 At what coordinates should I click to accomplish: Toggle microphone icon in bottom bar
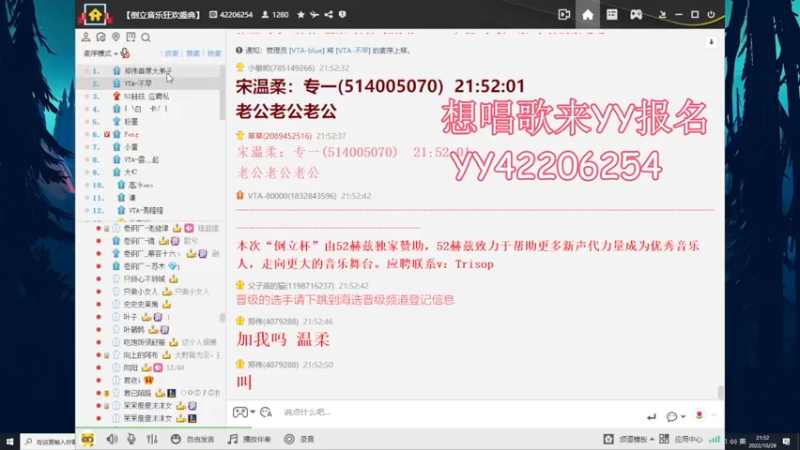[x=131, y=439]
